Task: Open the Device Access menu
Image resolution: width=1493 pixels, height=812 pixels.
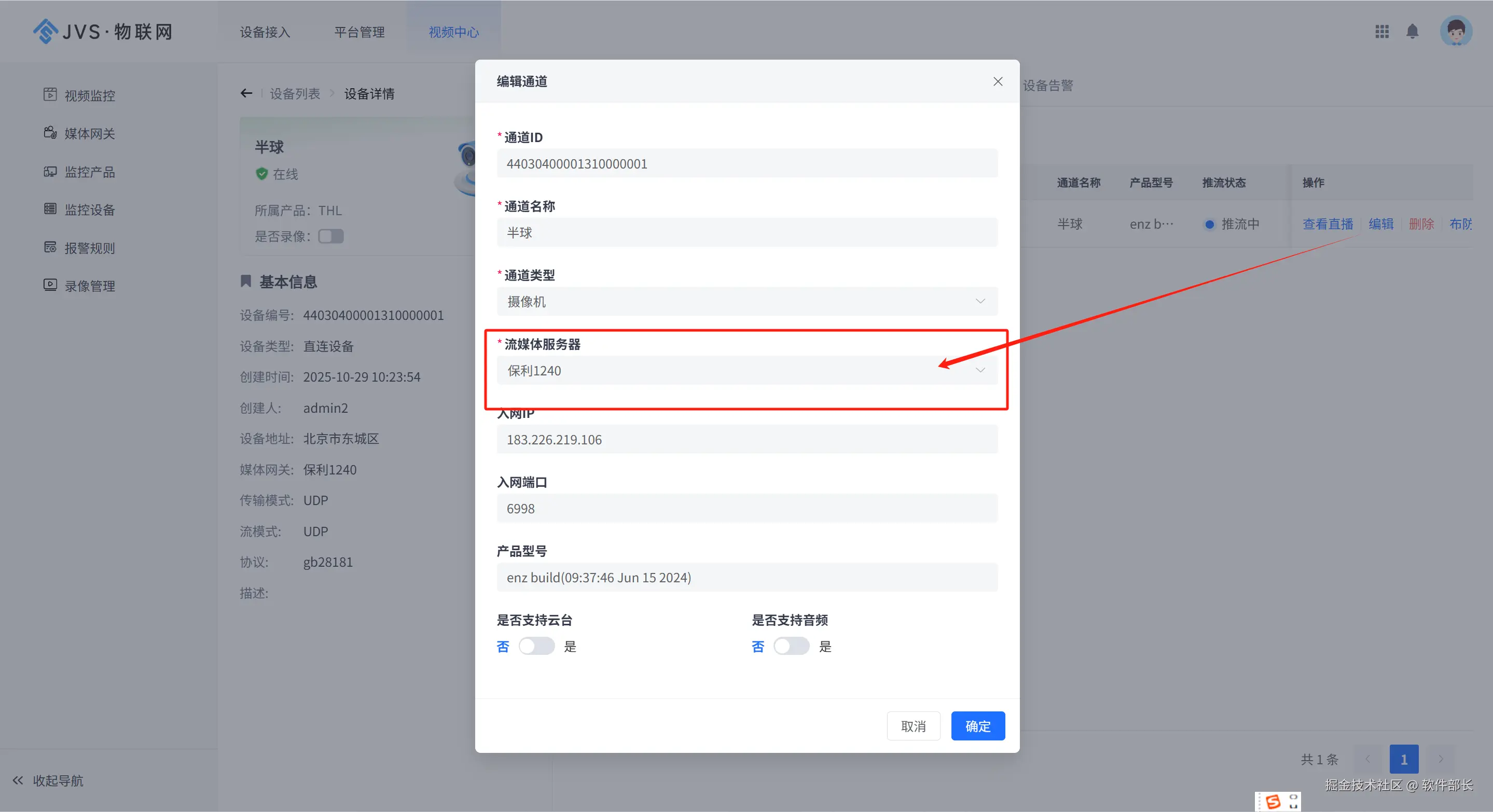Action: point(265,32)
